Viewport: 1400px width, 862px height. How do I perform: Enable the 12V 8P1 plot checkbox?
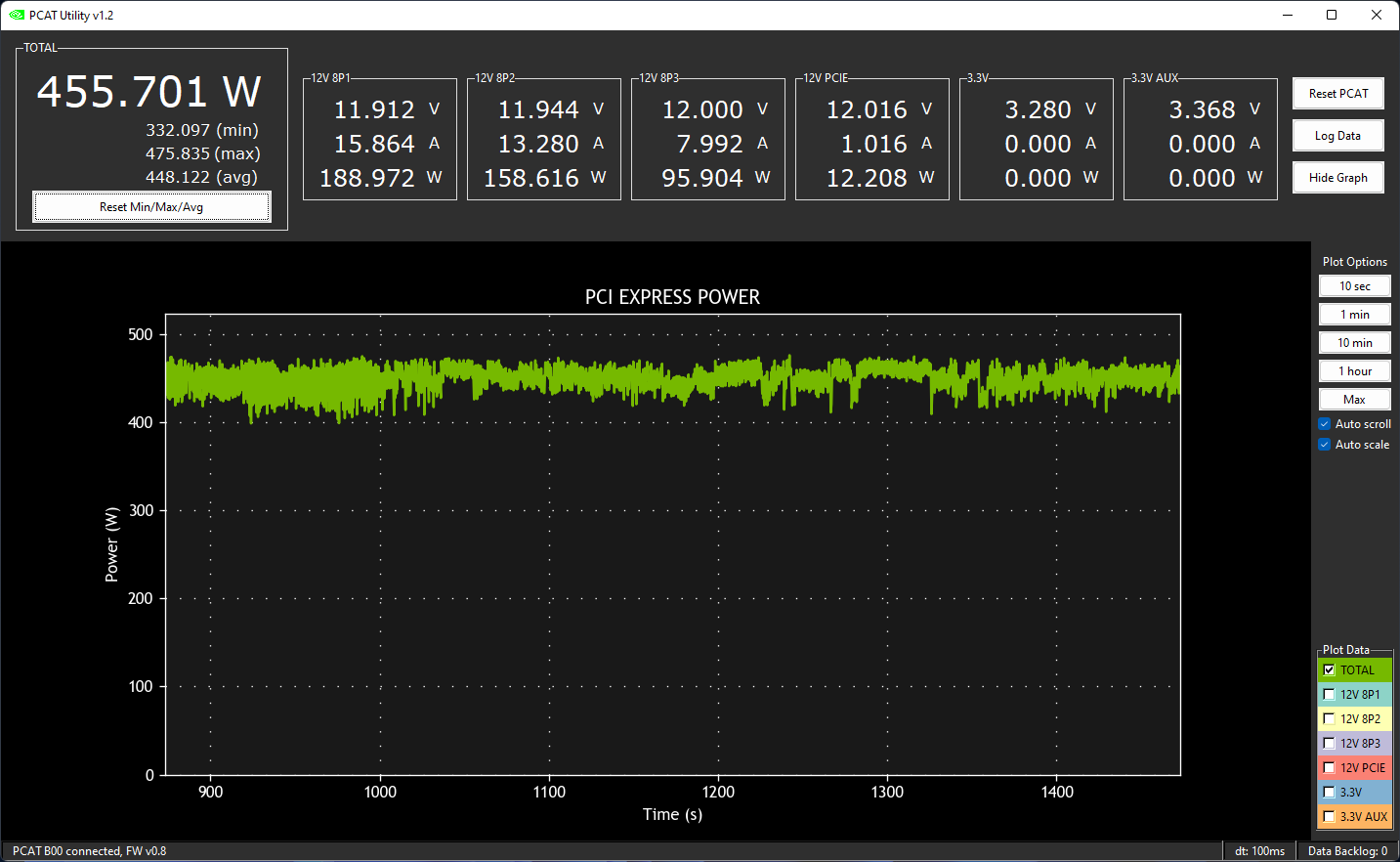pos(1329,695)
